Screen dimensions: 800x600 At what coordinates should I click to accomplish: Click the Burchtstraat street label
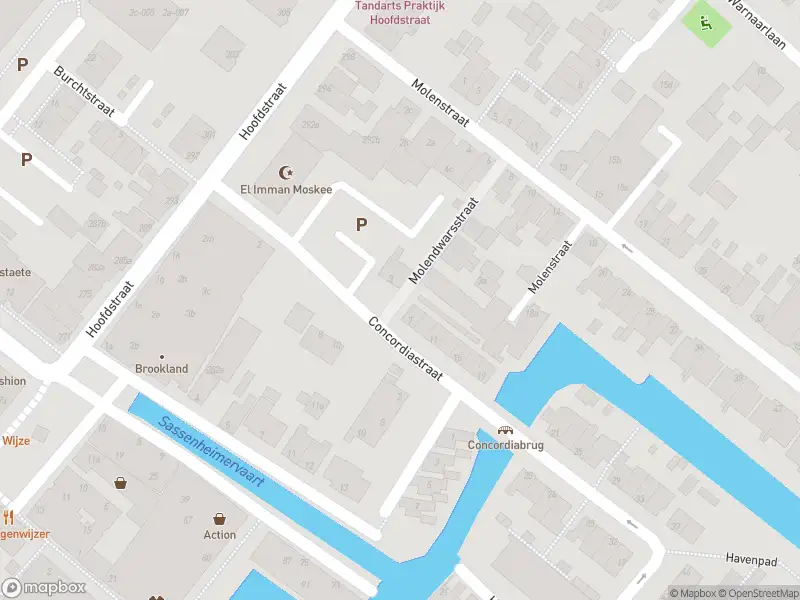pyautogui.click(x=84, y=91)
